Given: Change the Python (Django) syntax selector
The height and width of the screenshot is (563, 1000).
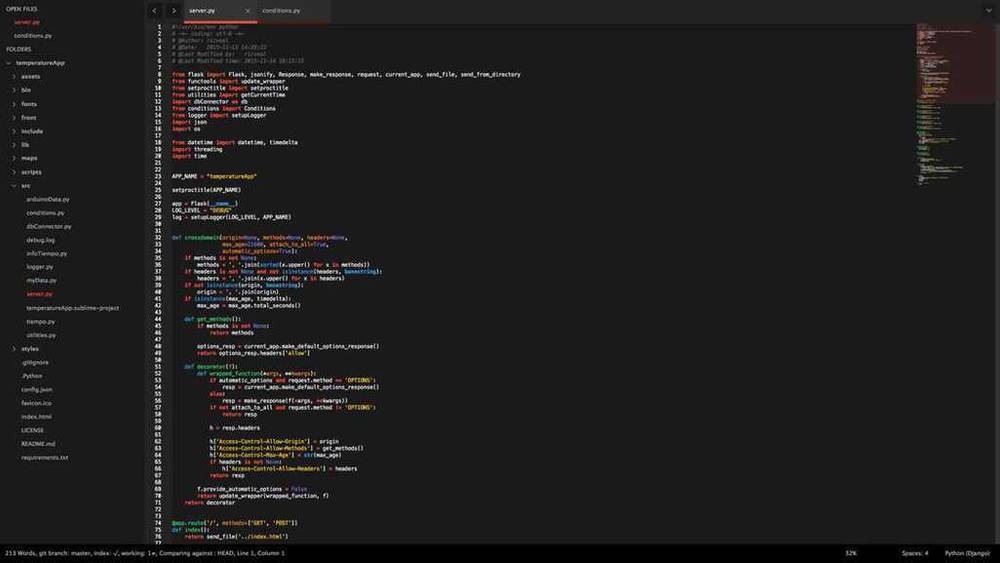Looking at the screenshot, I should pyautogui.click(x=966, y=553).
